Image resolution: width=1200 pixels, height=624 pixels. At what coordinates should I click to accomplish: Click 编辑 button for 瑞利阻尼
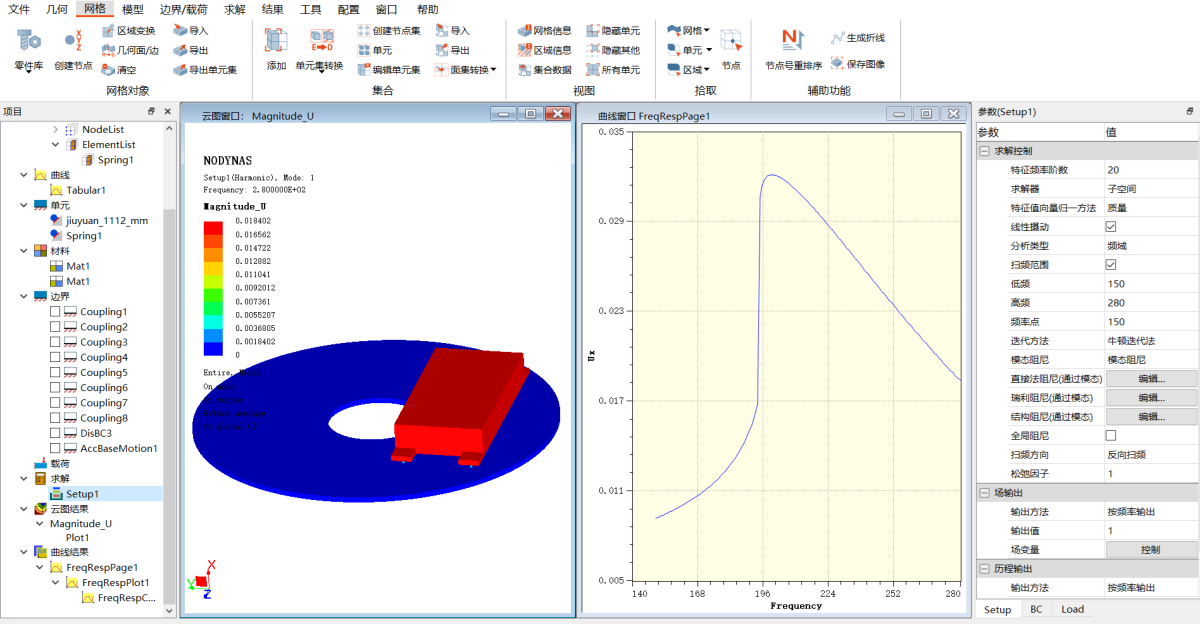(x=1152, y=398)
